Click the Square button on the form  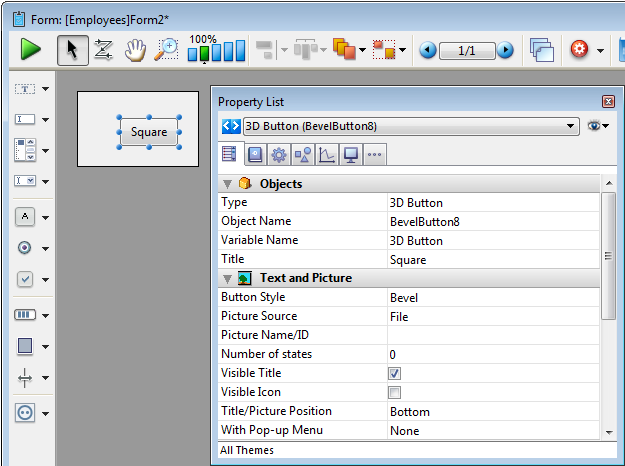[149, 132]
